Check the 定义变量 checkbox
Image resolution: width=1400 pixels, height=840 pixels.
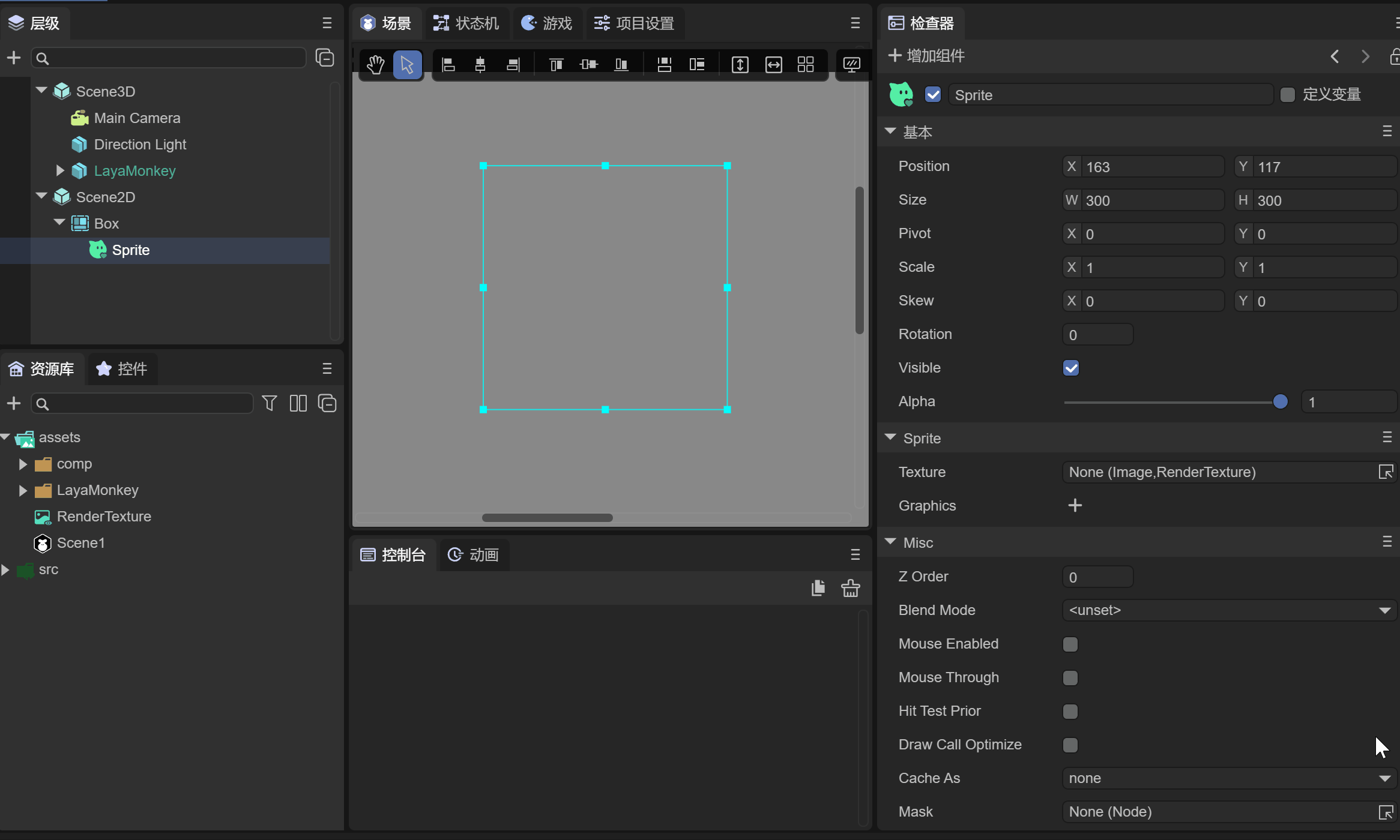1287,95
